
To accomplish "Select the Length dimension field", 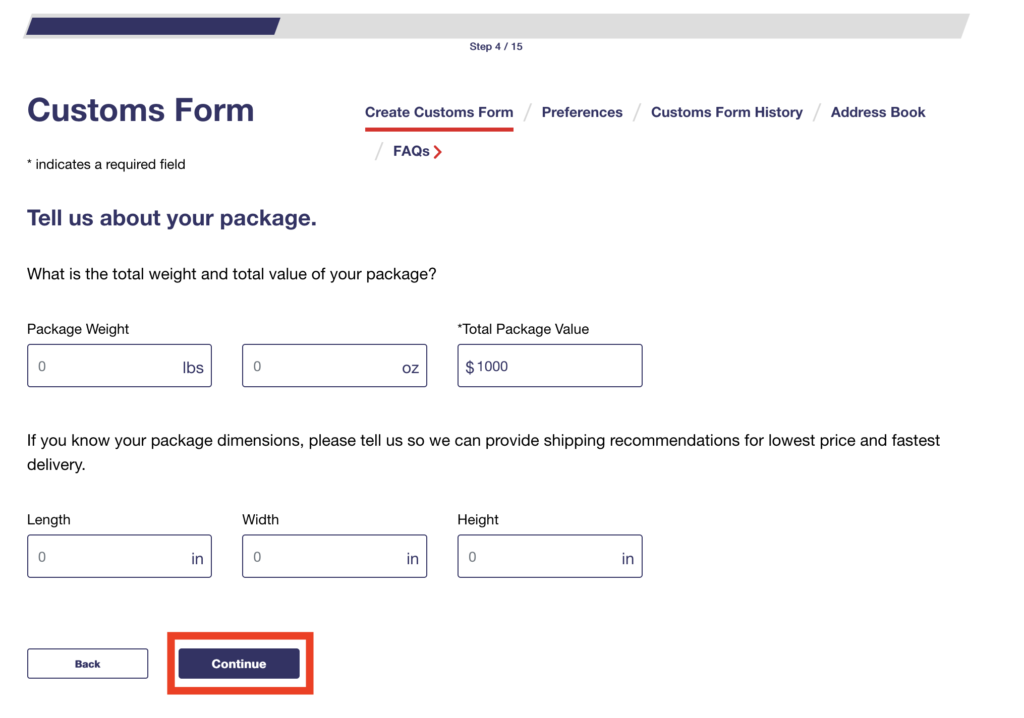I will [105, 557].
